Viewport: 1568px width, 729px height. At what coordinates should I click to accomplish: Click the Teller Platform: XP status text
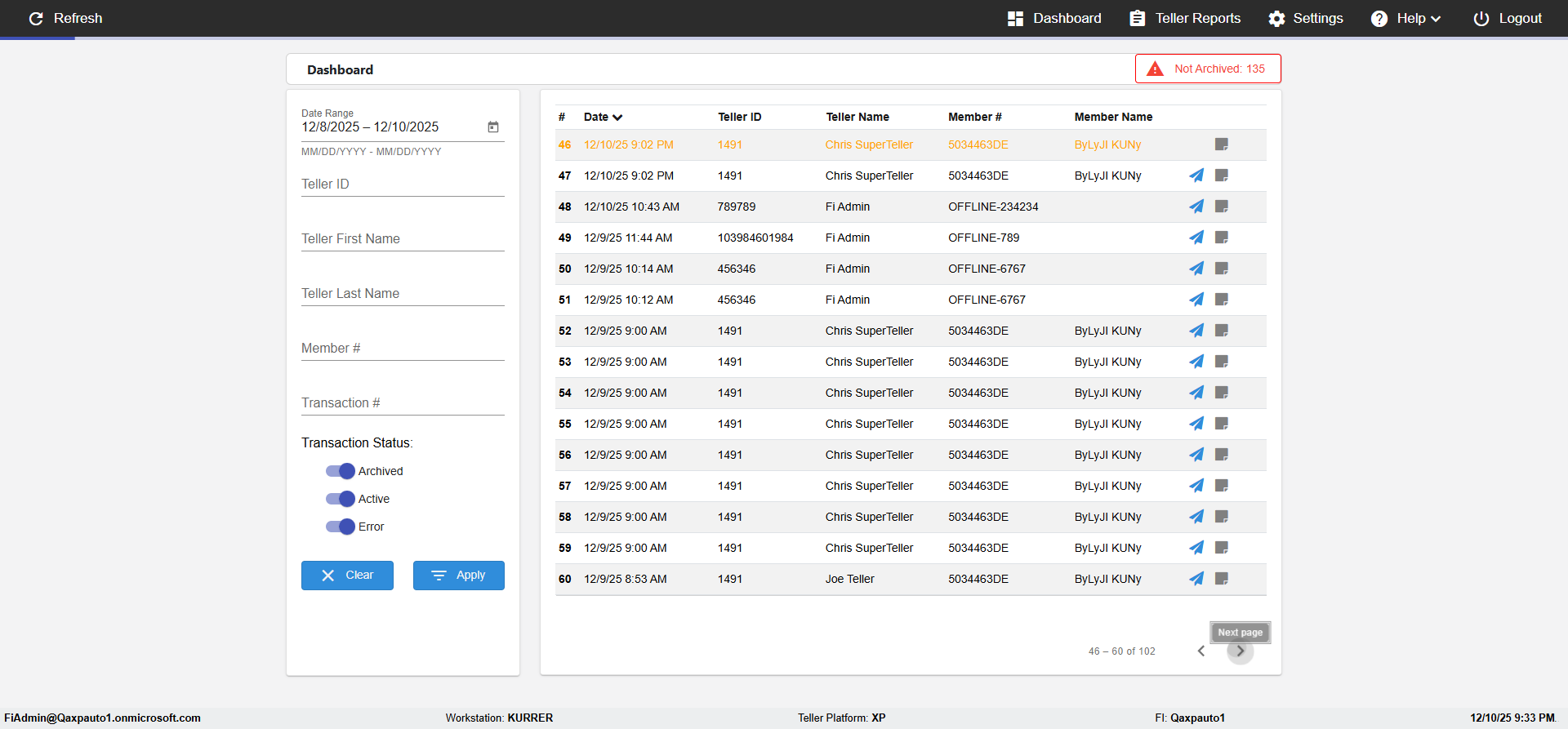coord(842,718)
